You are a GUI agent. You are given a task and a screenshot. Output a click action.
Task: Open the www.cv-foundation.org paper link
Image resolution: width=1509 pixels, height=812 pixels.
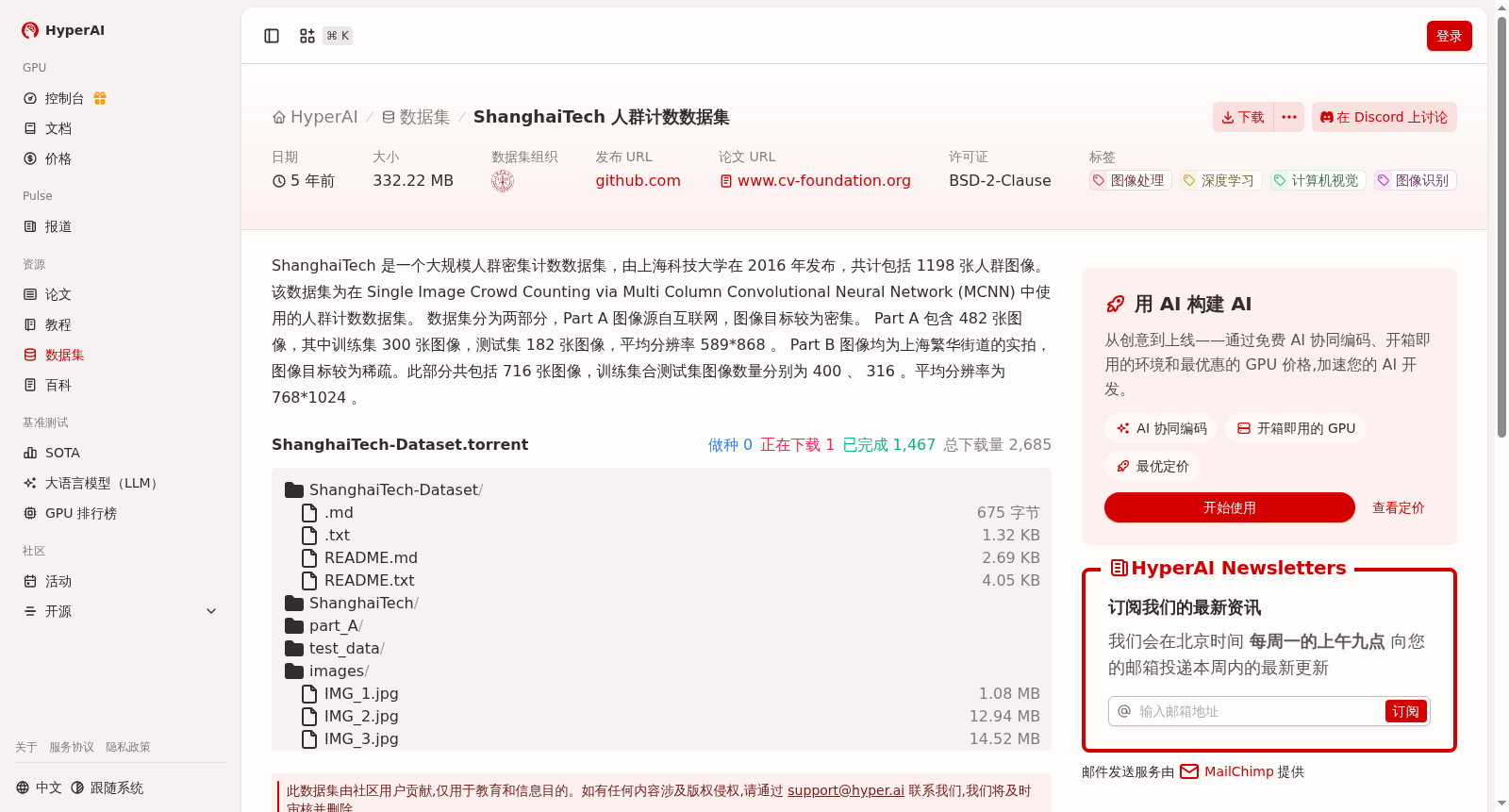click(x=815, y=180)
